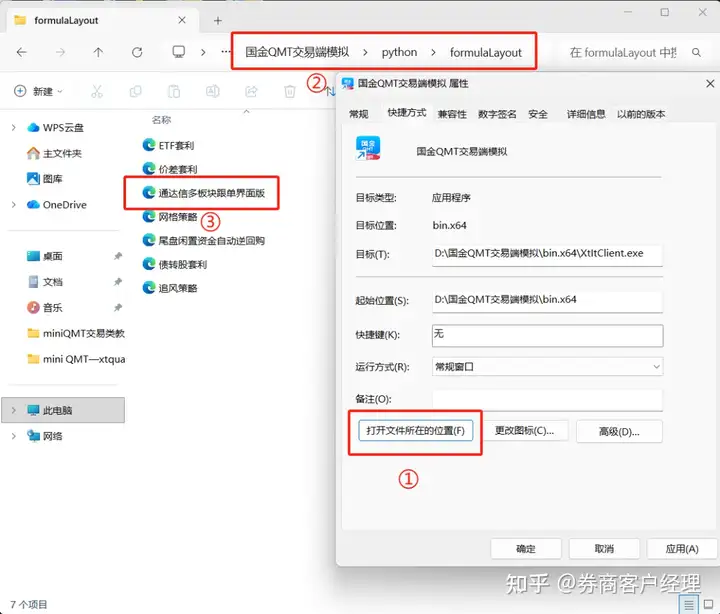The image size is (720, 614).
Task: Click the Share icon in toolbar
Action: coord(251,91)
